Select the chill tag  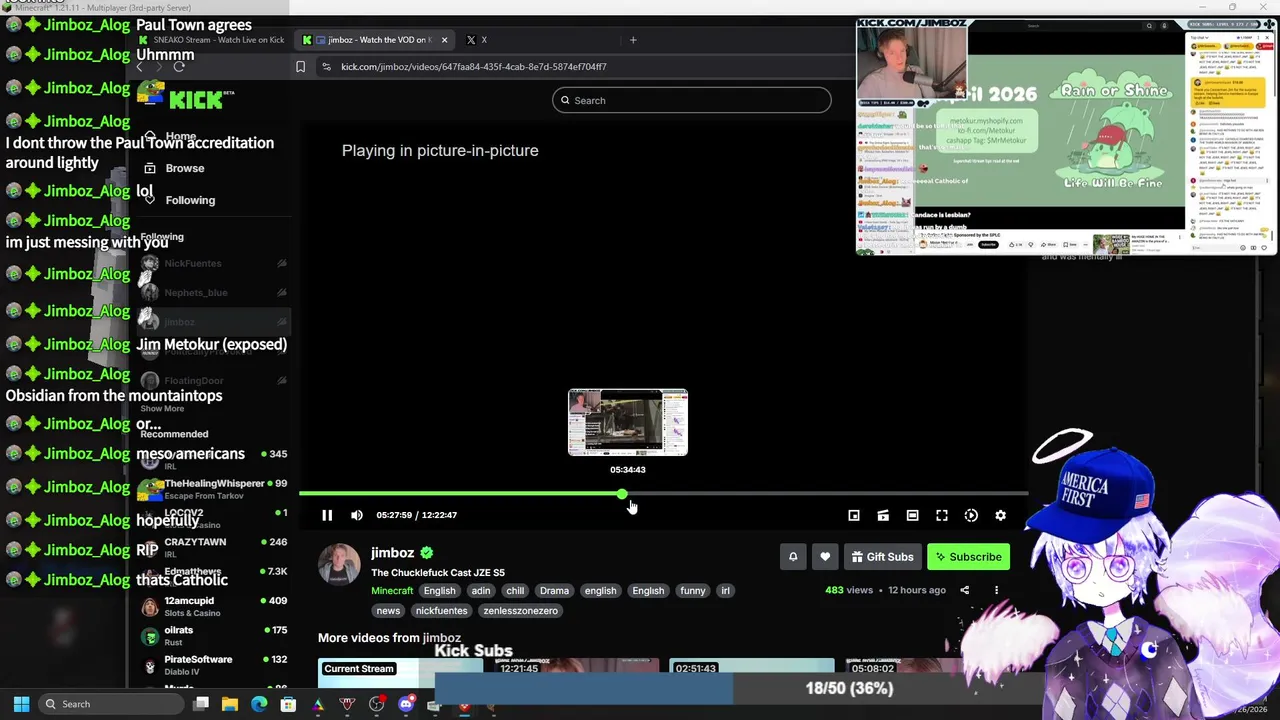515,590
